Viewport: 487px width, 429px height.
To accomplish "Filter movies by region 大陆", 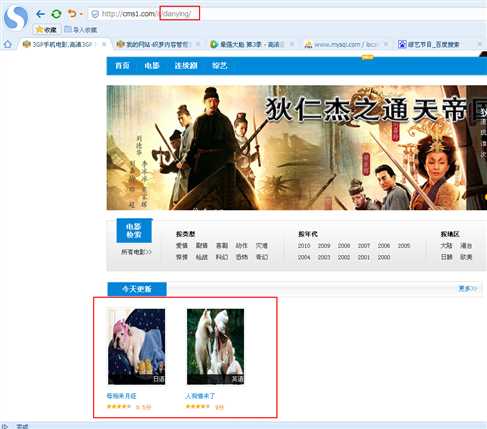I will click(446, 246).
